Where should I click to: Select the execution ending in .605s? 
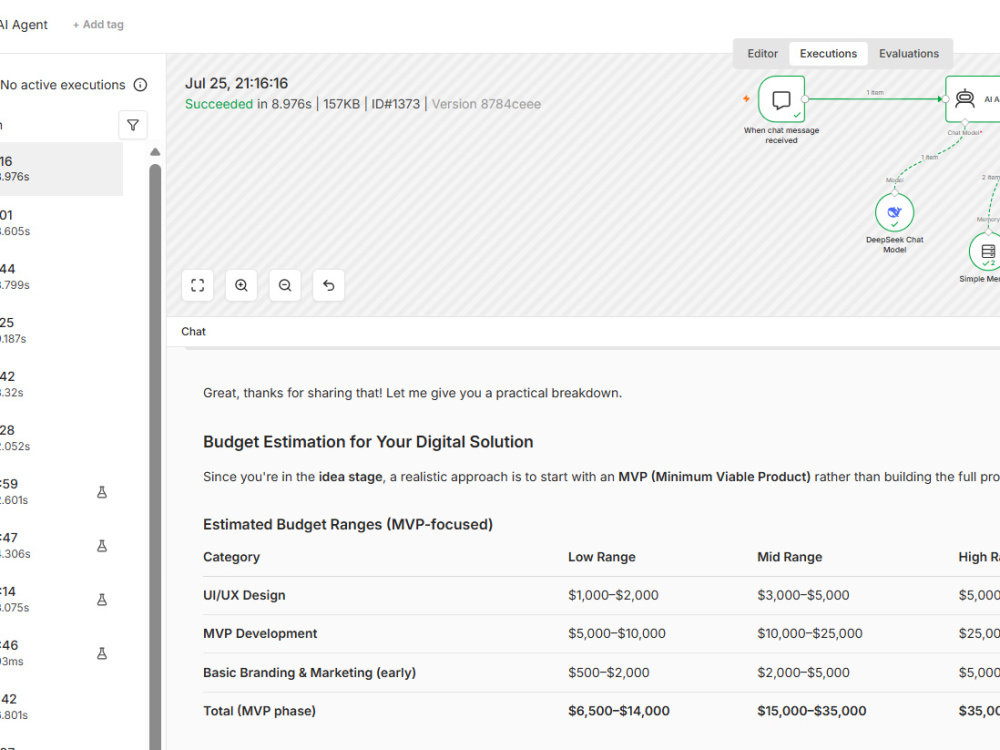[x=61, y=223]
